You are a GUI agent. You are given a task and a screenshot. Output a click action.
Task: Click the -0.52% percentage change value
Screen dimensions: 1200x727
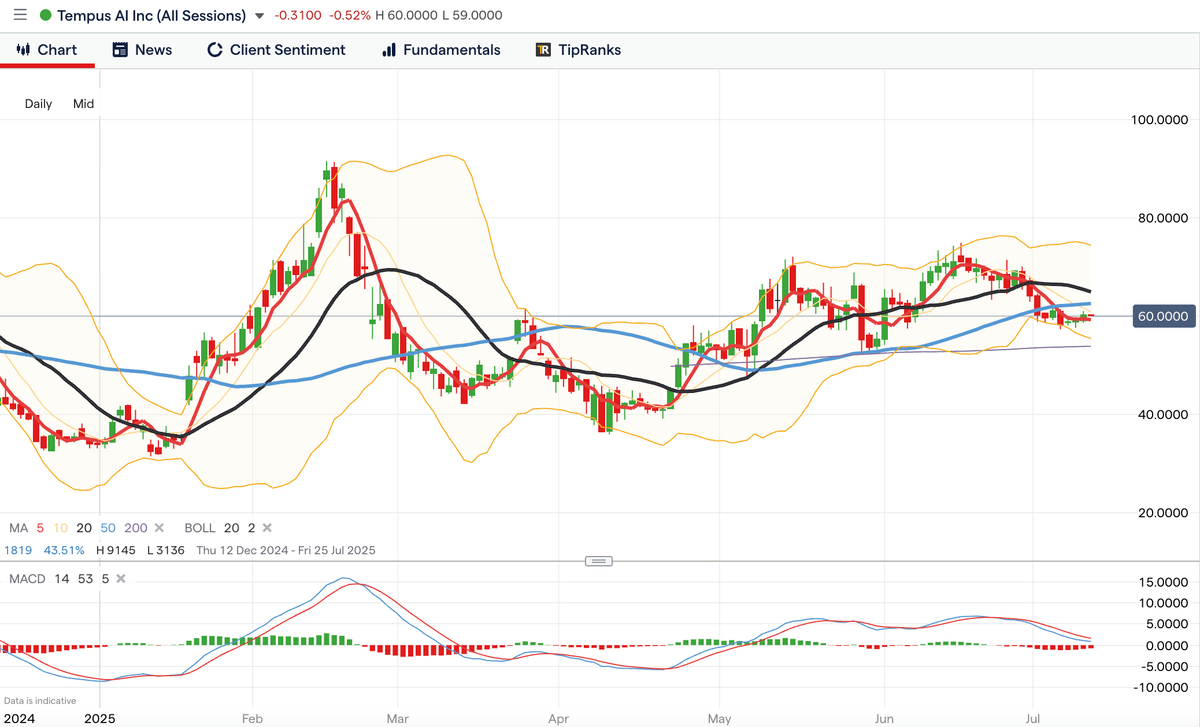coord(350,16)
